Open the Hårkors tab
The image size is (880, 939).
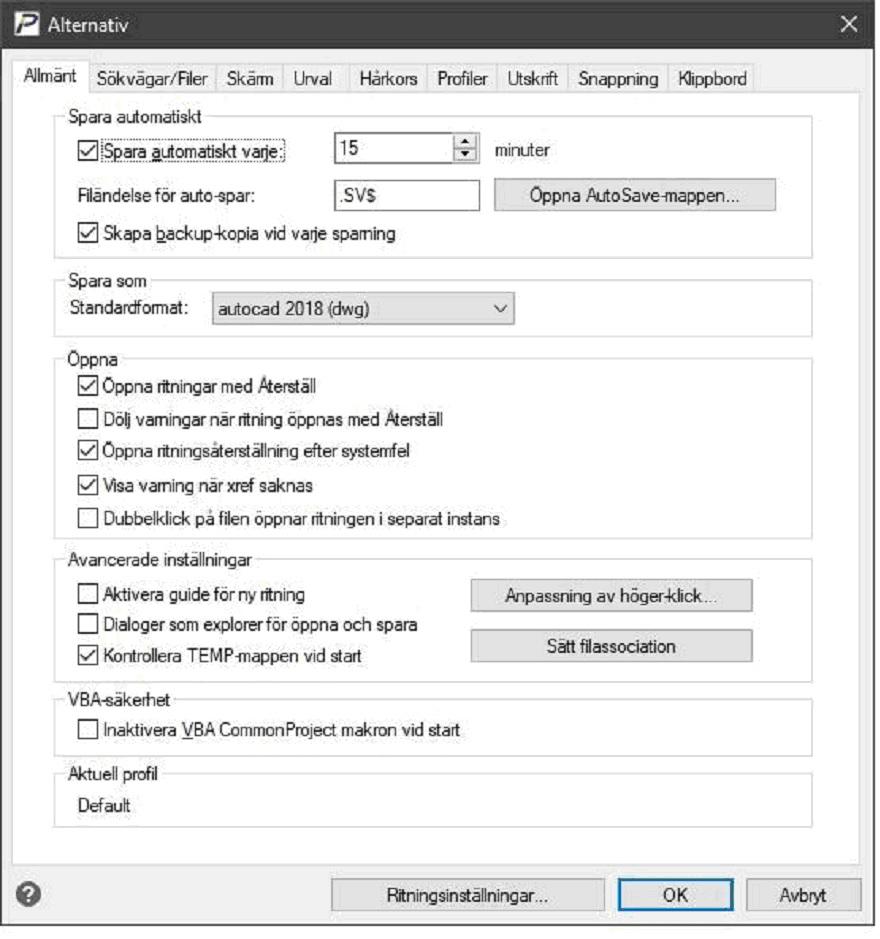390,79
